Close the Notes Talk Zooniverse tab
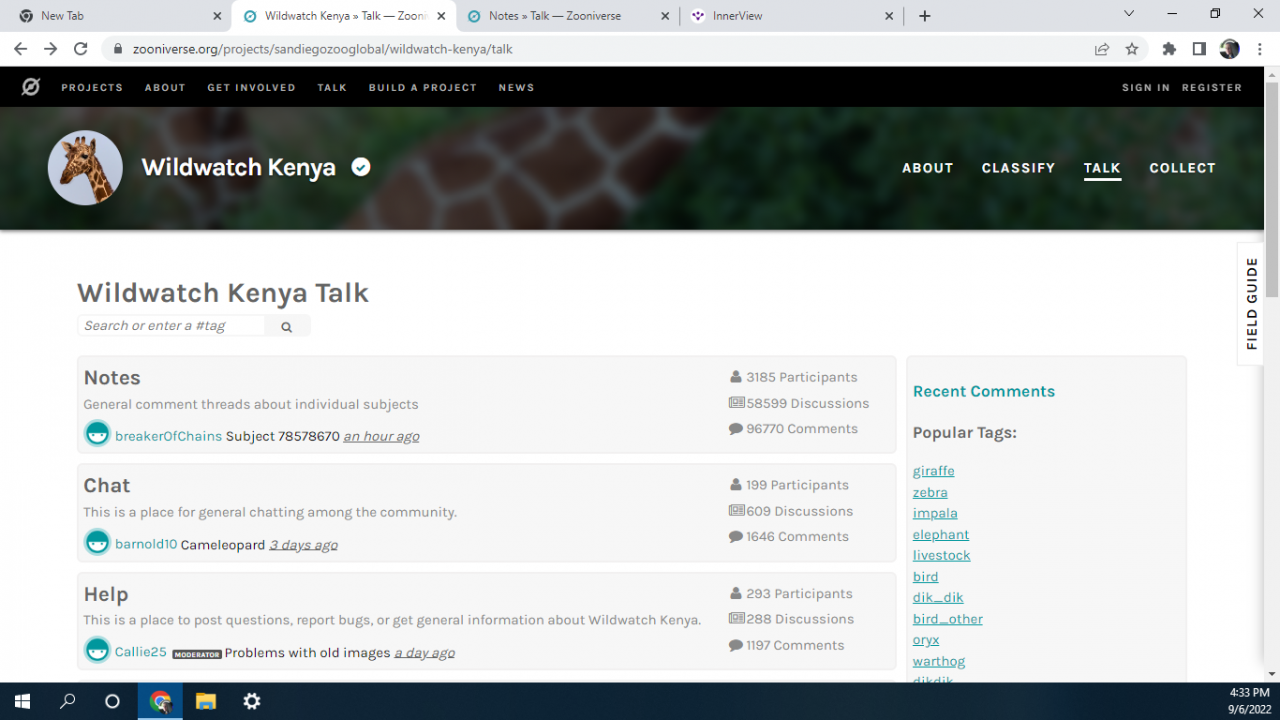The height and width of the screenshot is (720, 1280). coord(666,16)
